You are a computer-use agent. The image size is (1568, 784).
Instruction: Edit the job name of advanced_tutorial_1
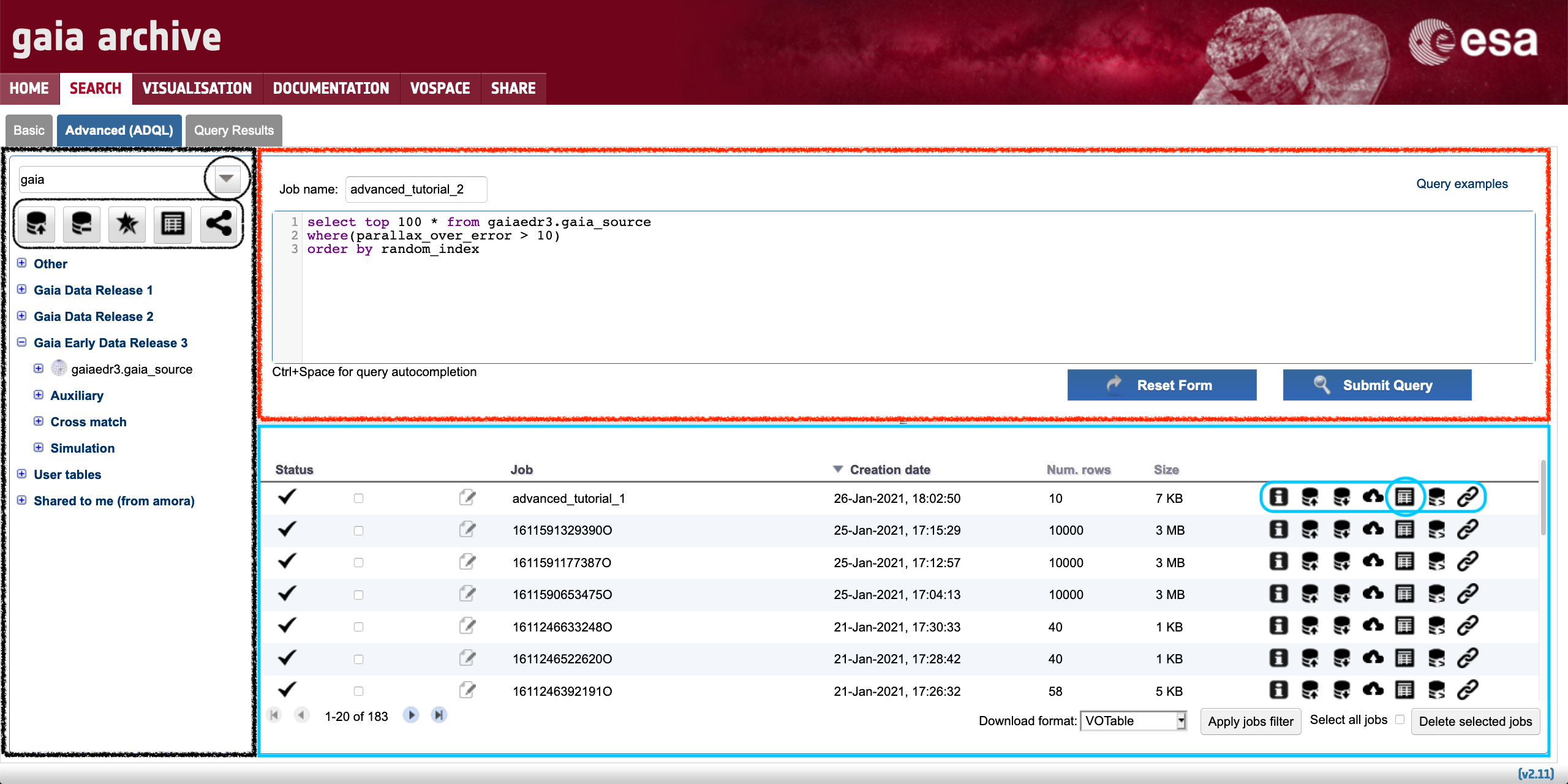[467, 497]
